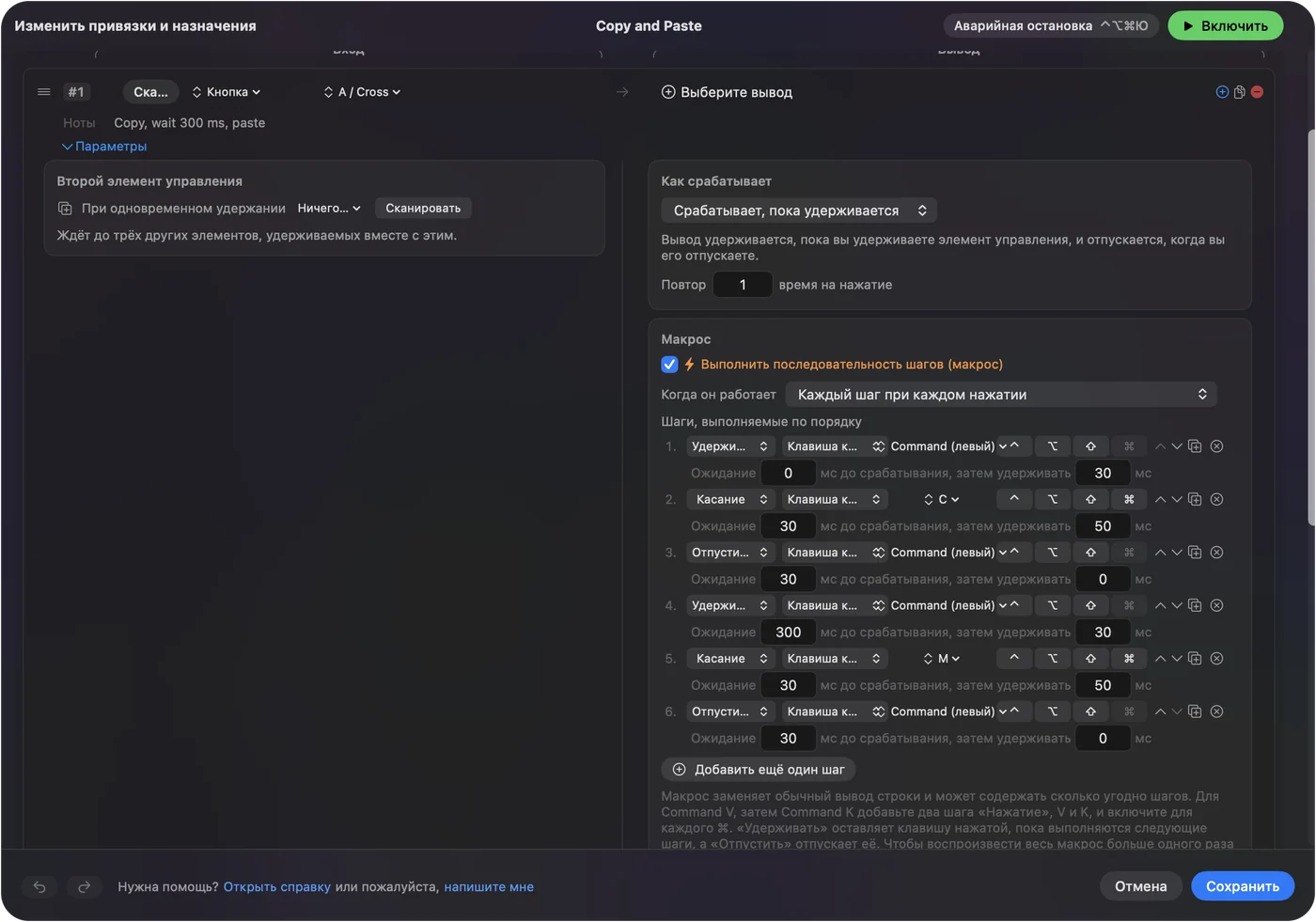The width and height of the screenshot is (1316, 922).
Task: Toggle the Command modifier on step 2
Action: tap(1129, 499)
